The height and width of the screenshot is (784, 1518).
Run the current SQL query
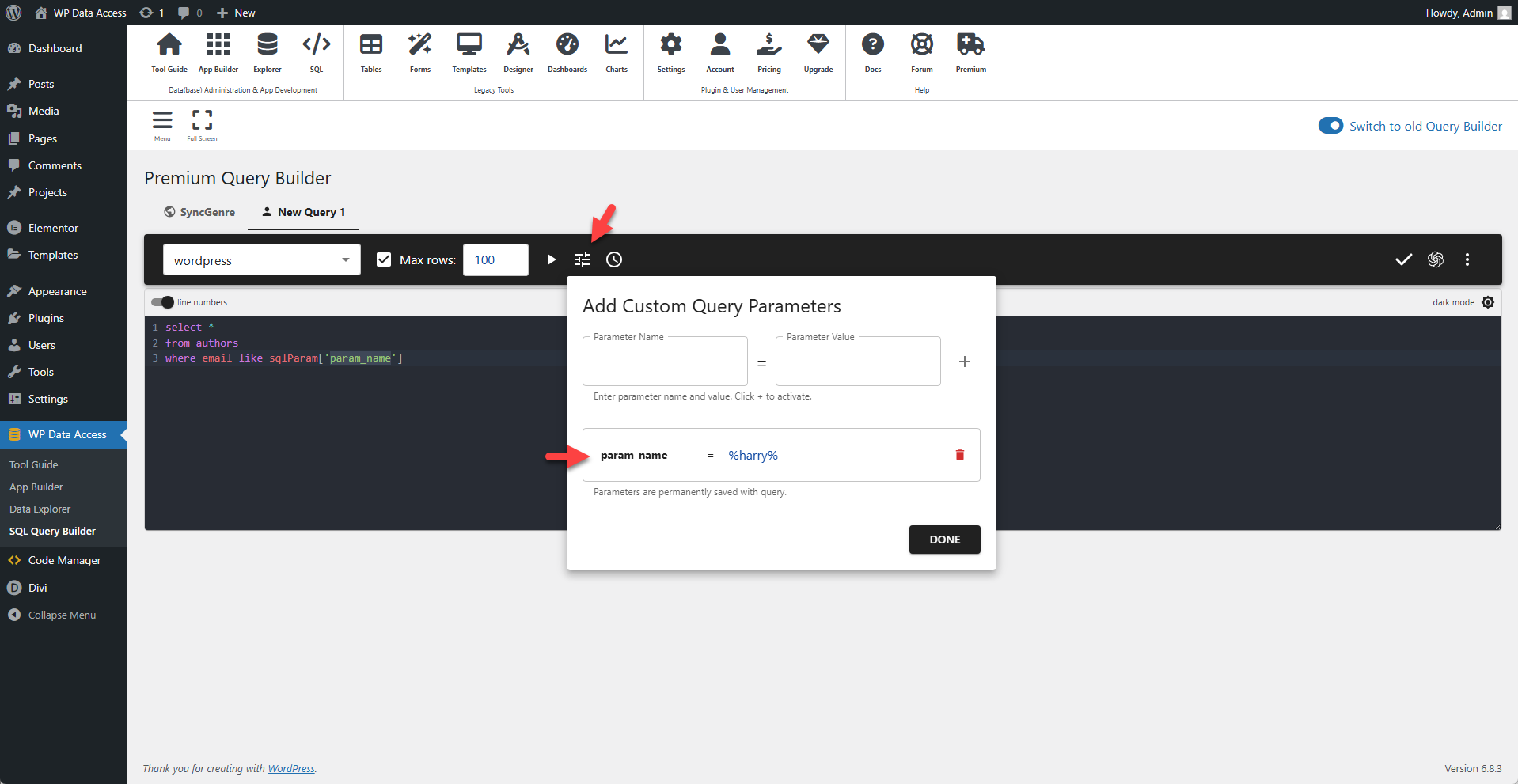point(551,259)
